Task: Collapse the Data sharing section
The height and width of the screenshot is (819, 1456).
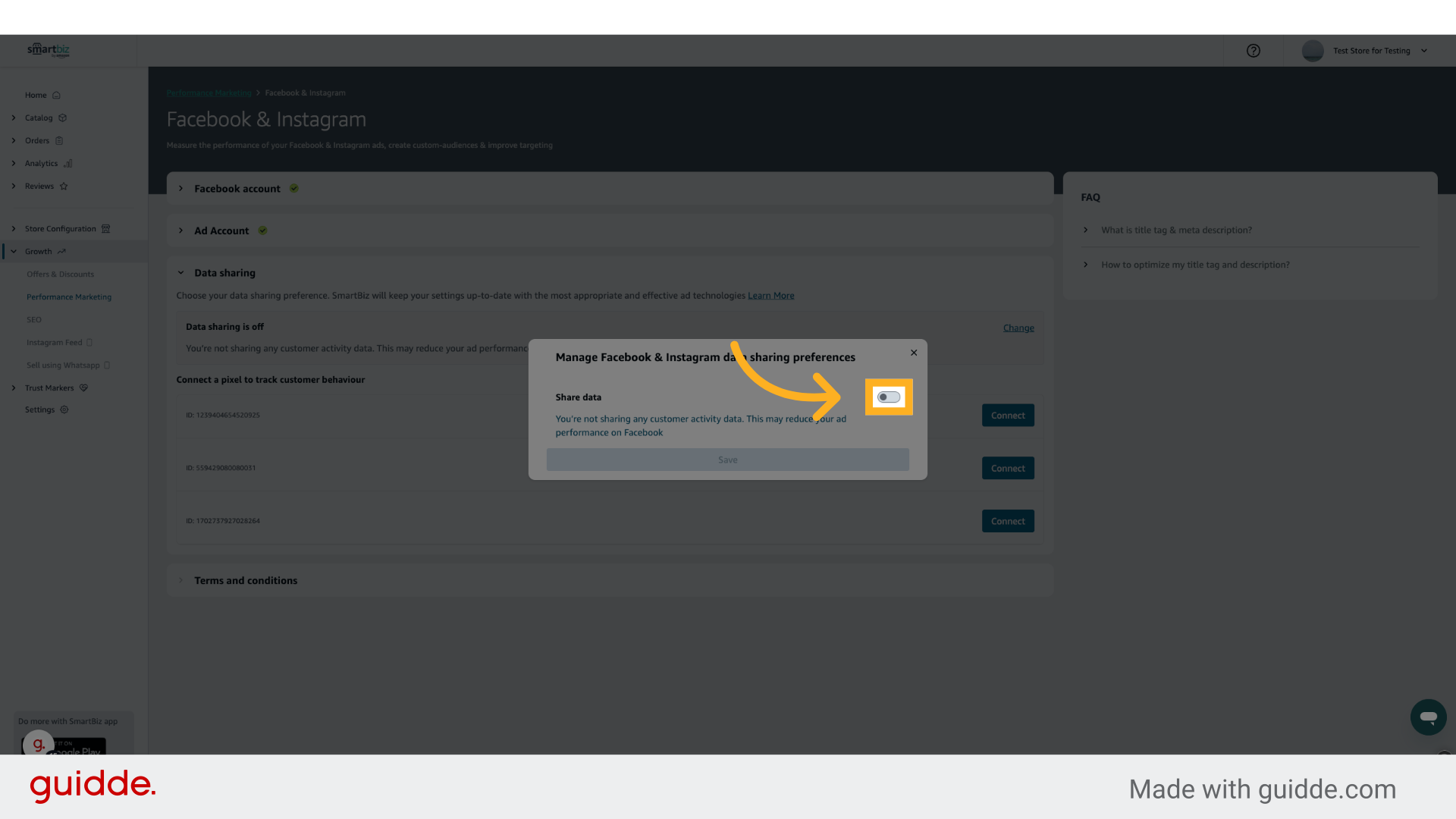Action: tap(180, 273)
